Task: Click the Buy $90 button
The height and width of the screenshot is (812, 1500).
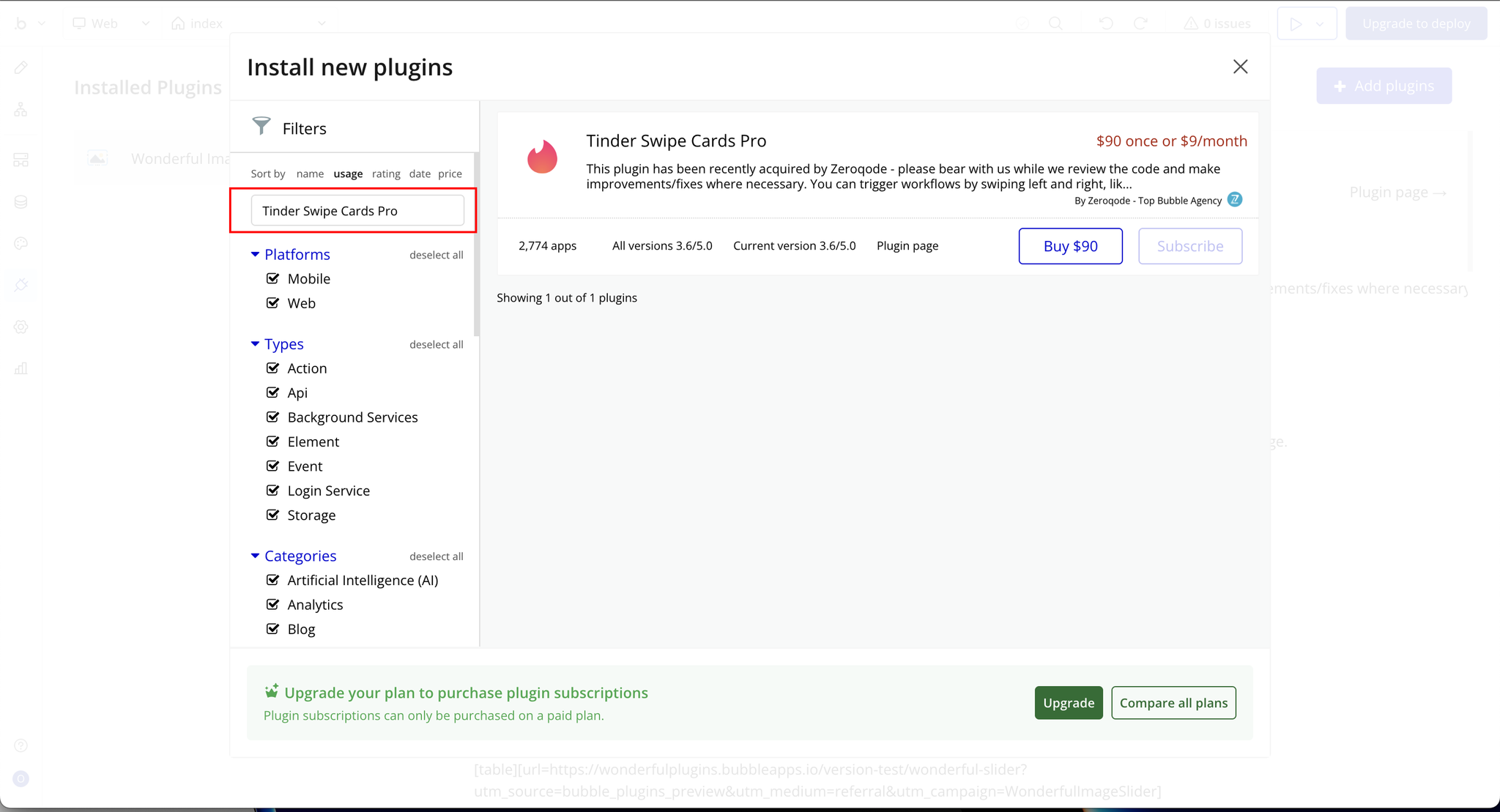Action: 1070,246
